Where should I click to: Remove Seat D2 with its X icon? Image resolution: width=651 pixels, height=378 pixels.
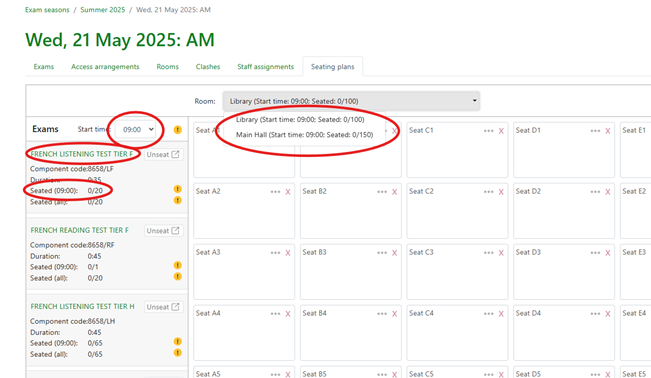[x=608, y=192]
